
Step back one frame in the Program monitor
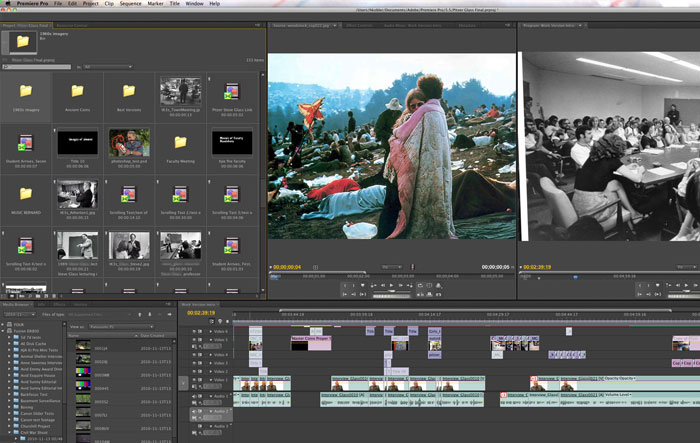tap(678, 285)
